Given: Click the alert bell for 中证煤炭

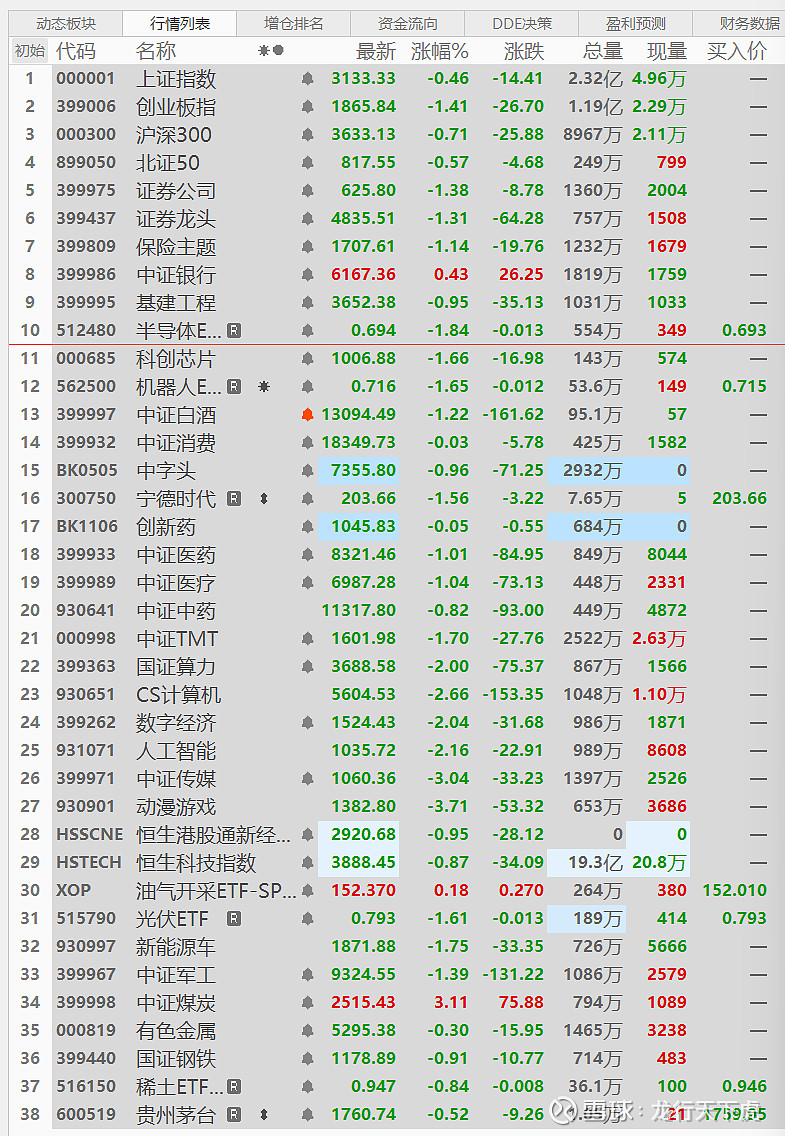Looking at the screenshot, I should 307,1003.
